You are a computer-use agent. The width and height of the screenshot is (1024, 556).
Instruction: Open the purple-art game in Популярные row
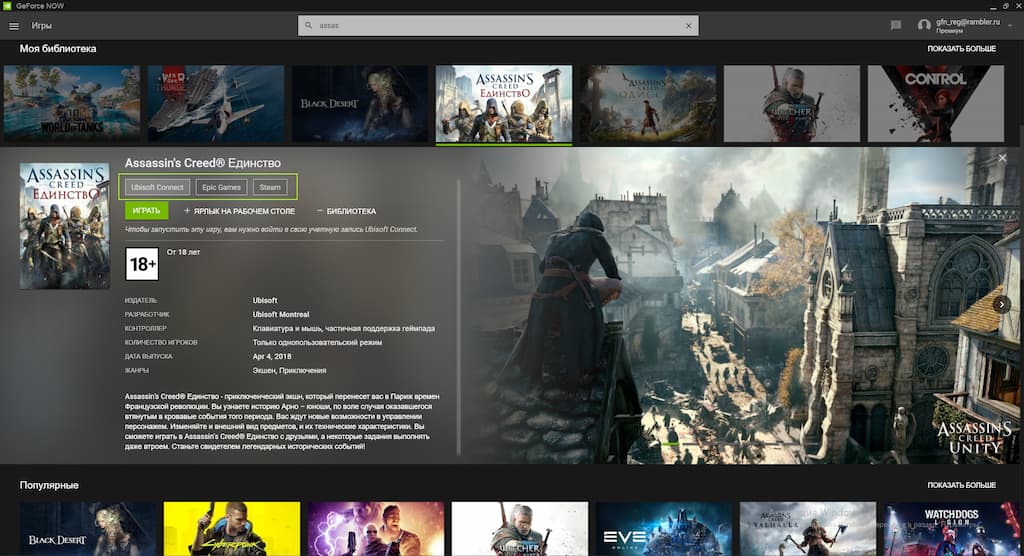(376, 529)
